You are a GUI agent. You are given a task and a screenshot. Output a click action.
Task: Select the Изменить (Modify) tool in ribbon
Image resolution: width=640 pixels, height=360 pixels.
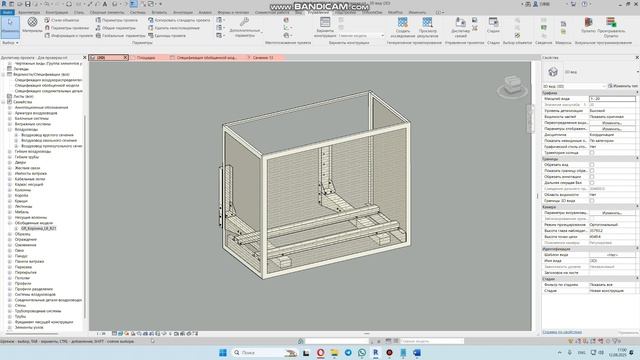(10, 27)
